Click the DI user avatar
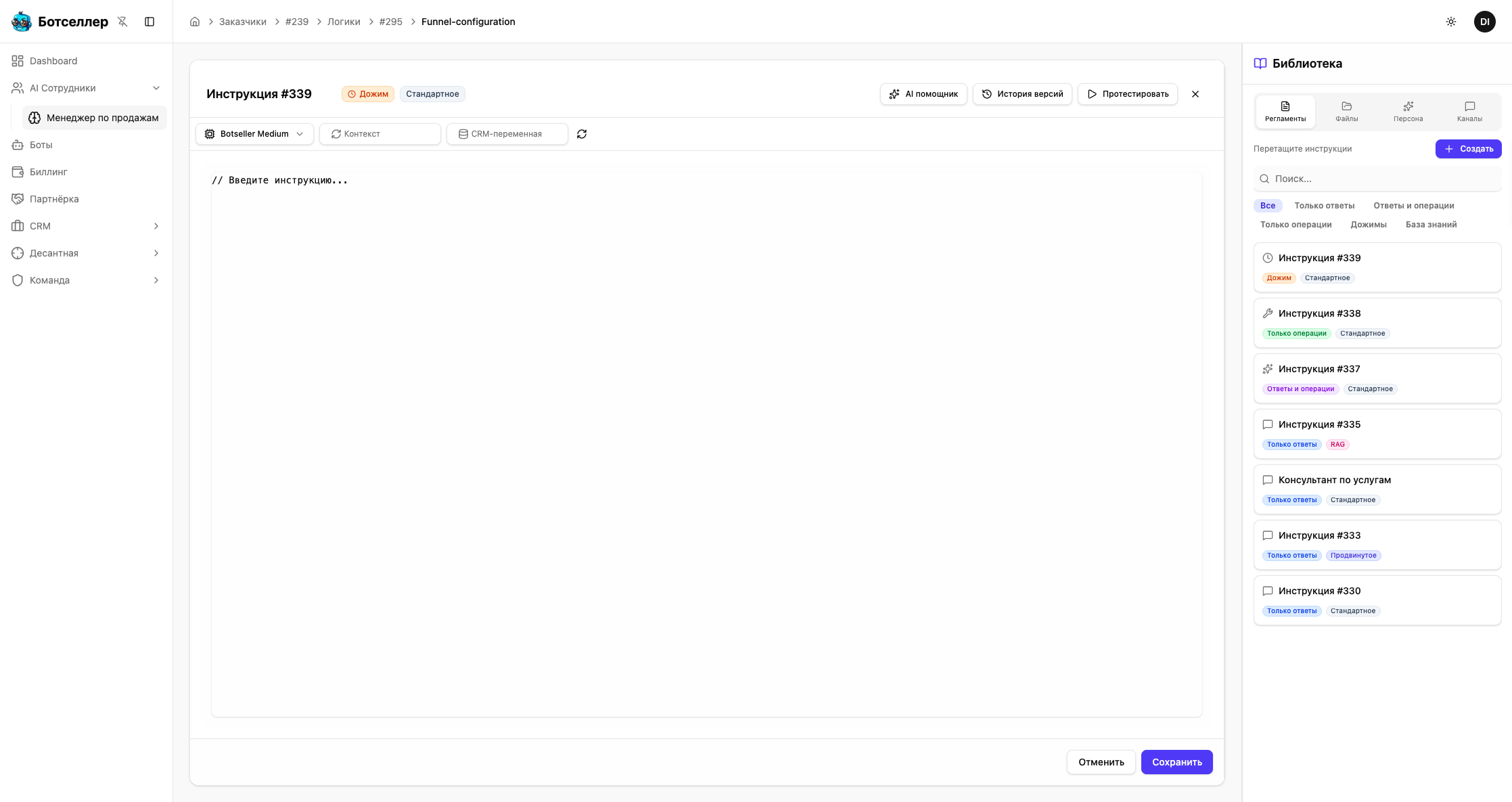Viewport: 1512px width, 802px height. [1484, 22]
